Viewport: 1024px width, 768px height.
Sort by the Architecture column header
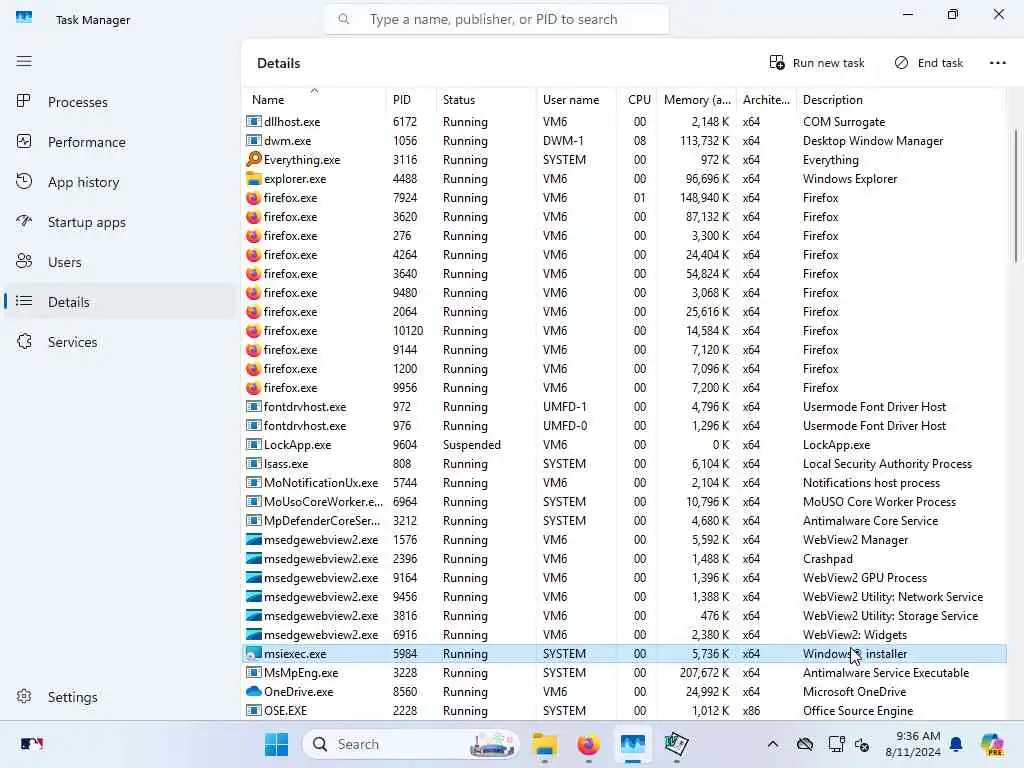coord(766,99)
